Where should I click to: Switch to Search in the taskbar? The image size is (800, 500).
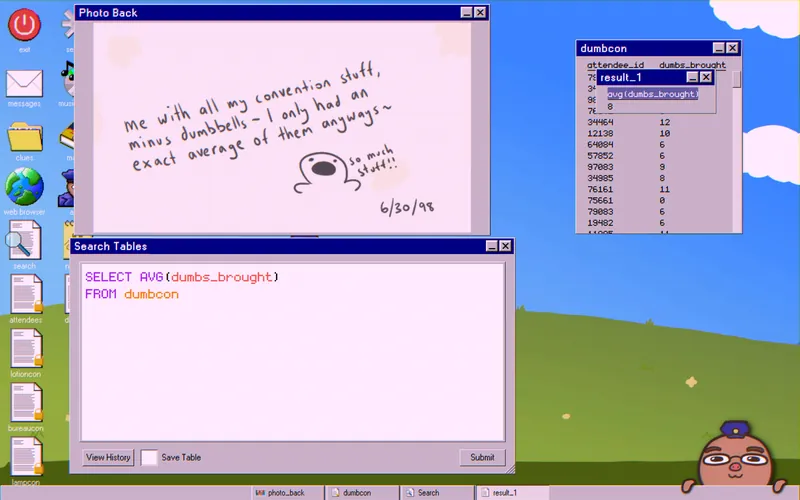click(x=437, y=493)
